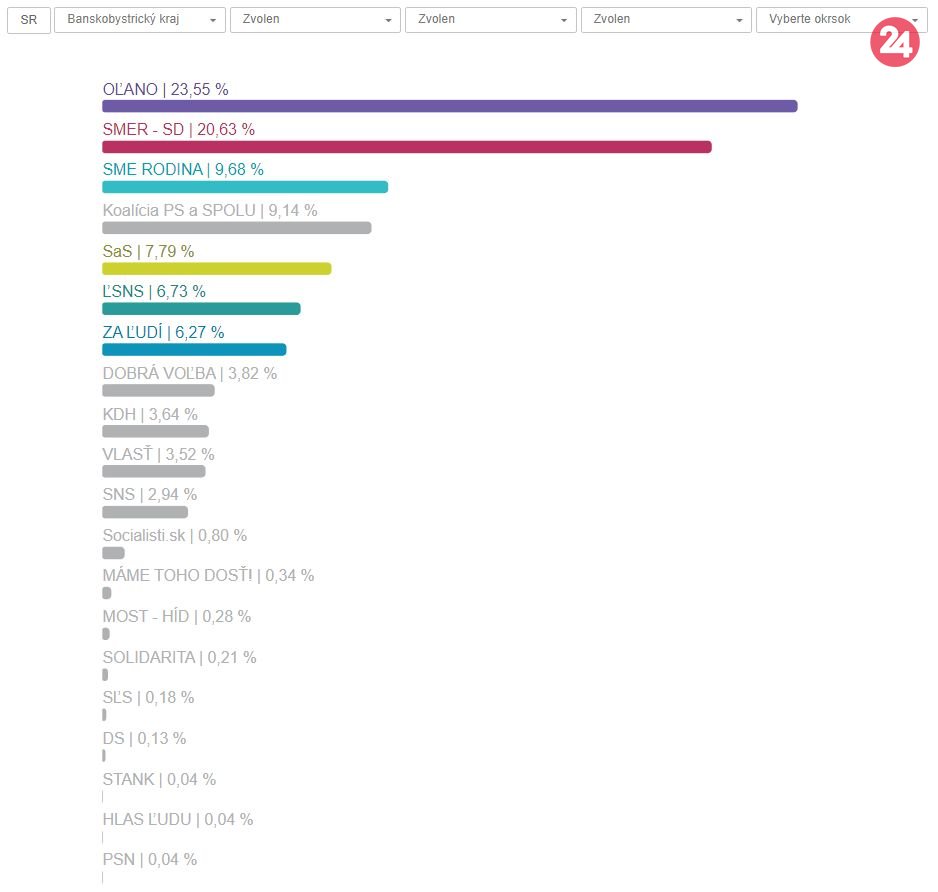Click the DOBRÁ VOĽBA 3,82 % label
Screen dimensions: 938x892
point(189,373)
